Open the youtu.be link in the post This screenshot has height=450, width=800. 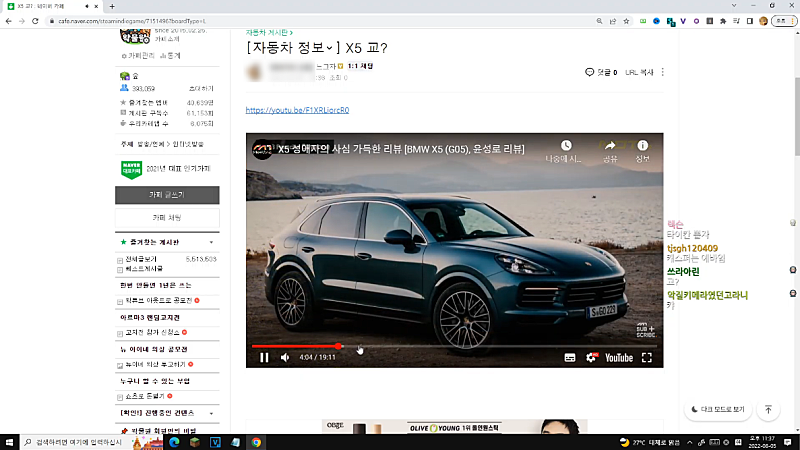[297, 110]
